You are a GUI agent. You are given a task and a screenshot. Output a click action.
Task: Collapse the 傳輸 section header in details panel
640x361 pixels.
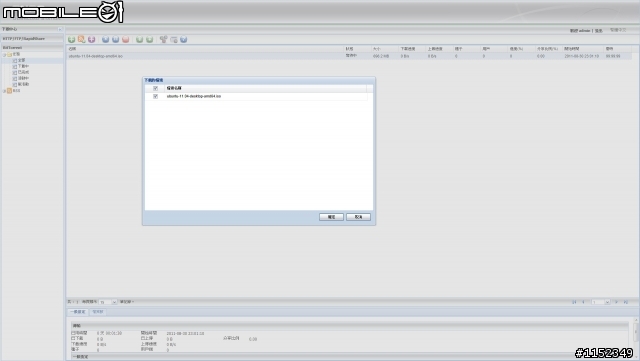(350, 326)
